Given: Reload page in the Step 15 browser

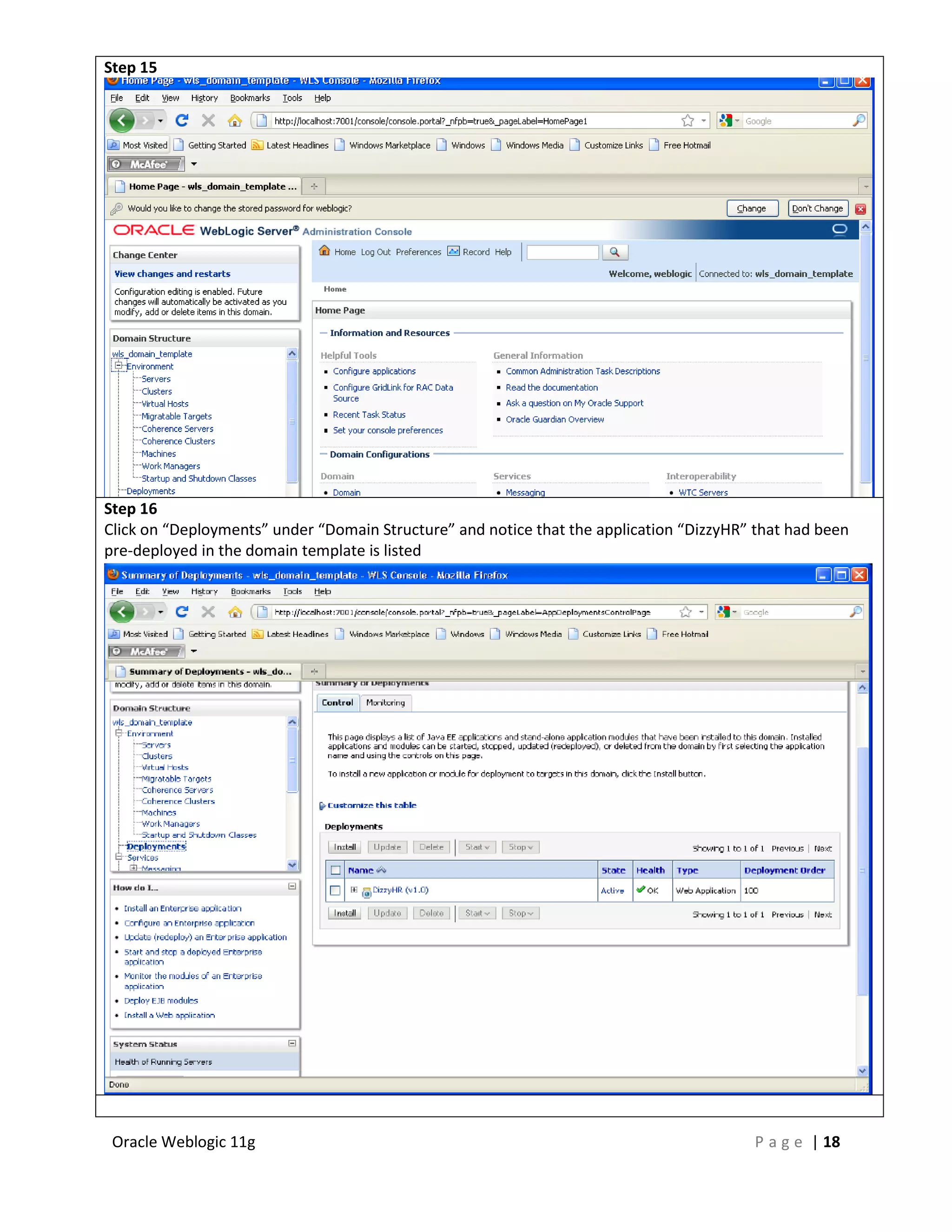Looking at the screenshot, I should (182, 120).
